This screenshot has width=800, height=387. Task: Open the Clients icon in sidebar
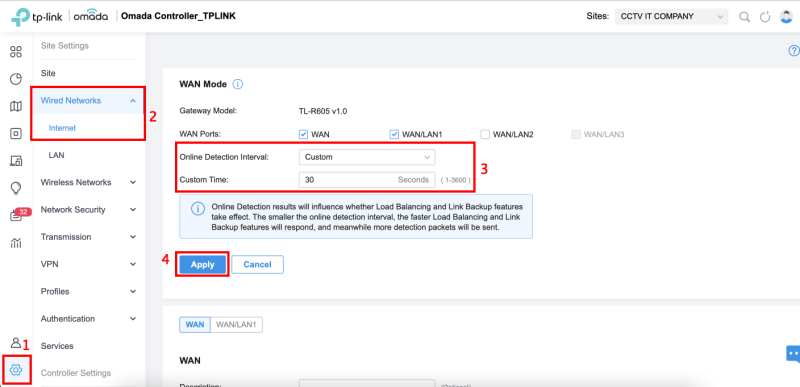(x=16, y=161)
